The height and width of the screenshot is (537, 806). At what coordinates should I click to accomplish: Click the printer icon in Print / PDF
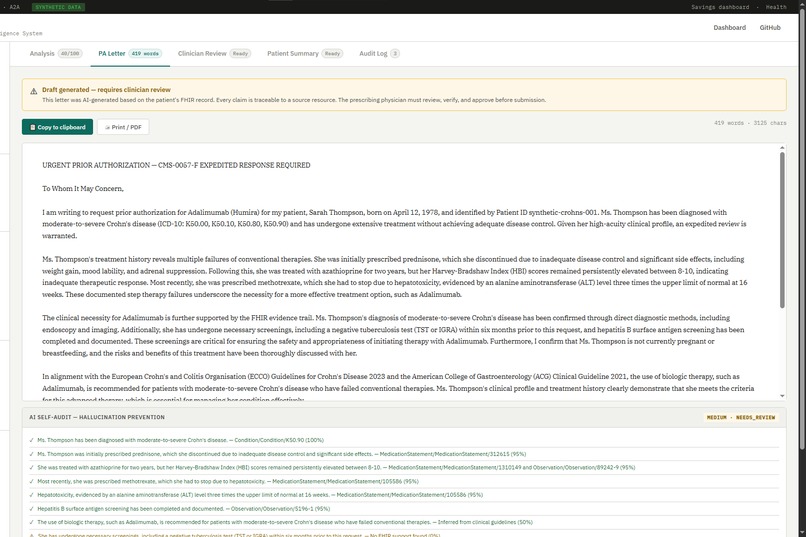[107, 127]
